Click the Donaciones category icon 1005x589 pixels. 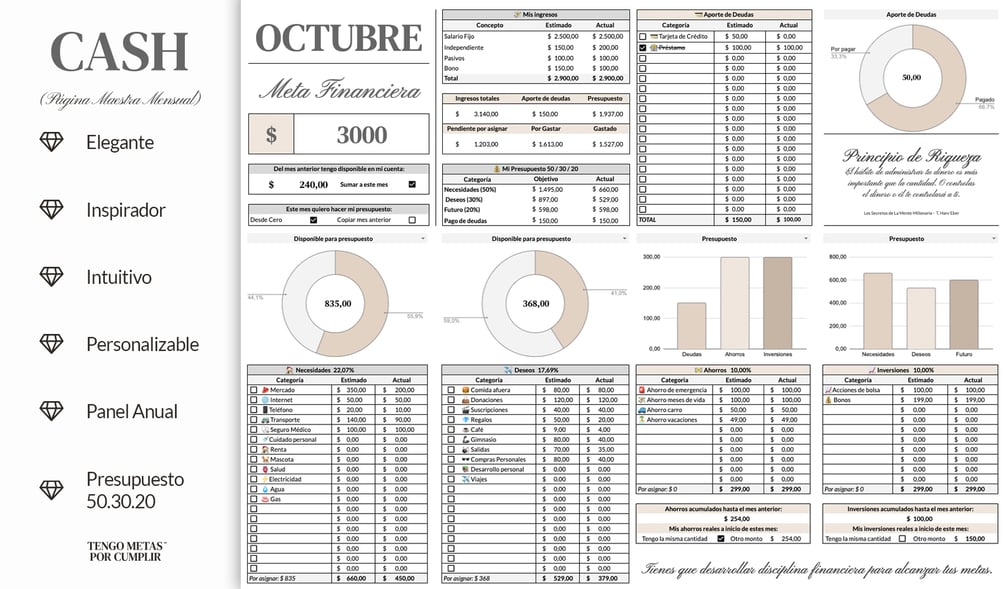(465, 400)
